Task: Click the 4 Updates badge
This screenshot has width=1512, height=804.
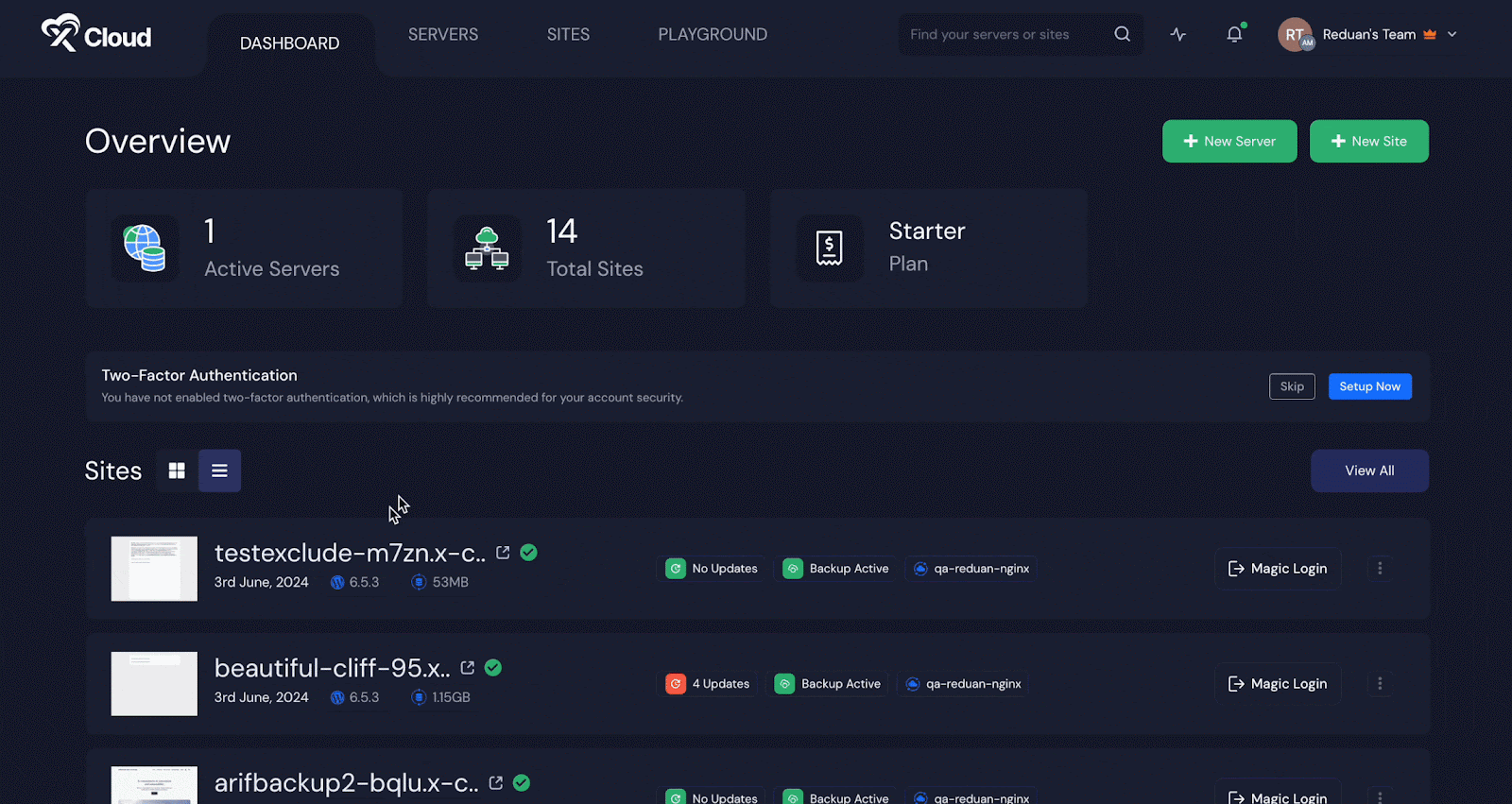Action: click(709, 684)
